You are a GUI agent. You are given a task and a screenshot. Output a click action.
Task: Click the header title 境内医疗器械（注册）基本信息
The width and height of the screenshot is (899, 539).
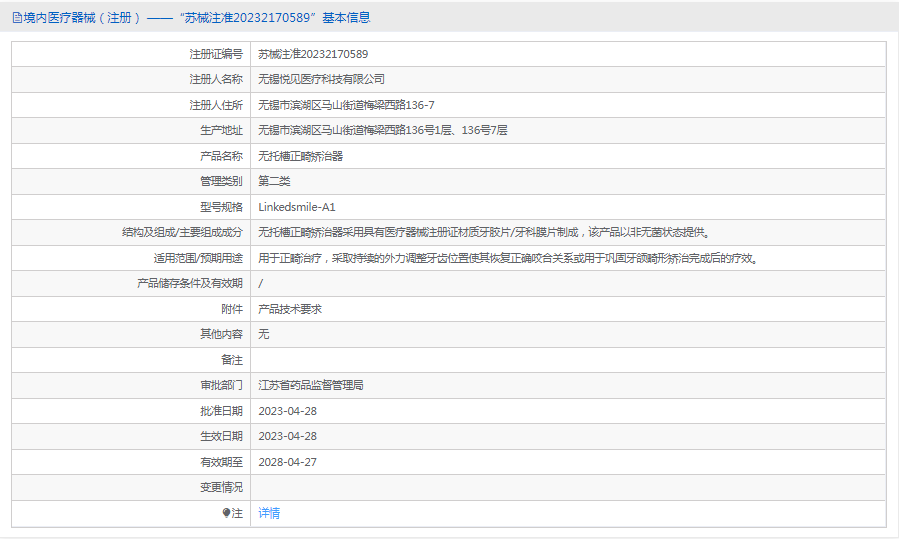coord(197,18)
